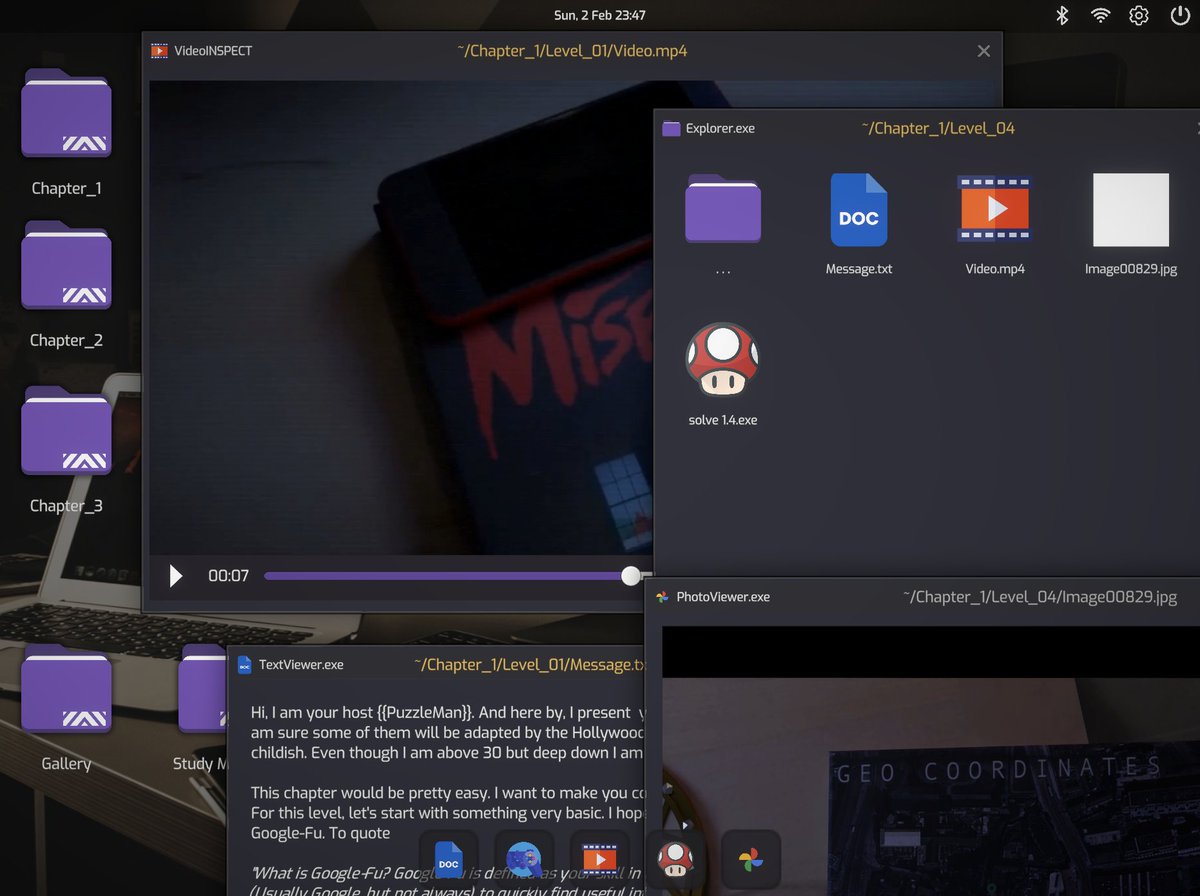Open the document viewer dock icon
The image size is (1200, 896).
coord(448,860)
